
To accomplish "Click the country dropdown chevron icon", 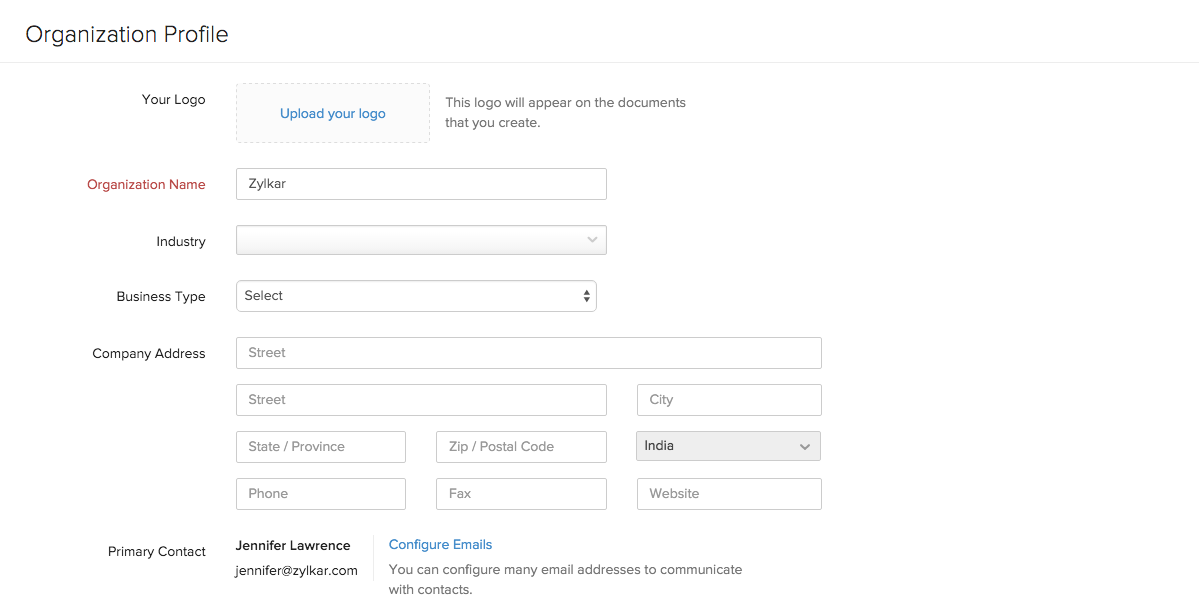I will tap(805, 447).
